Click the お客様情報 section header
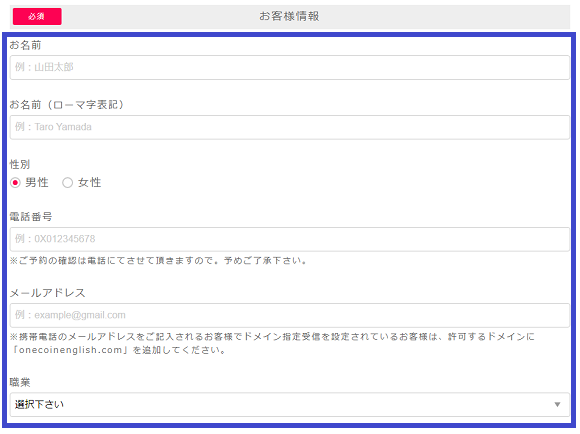The image size is (580, 434). [x=289, y=16]
